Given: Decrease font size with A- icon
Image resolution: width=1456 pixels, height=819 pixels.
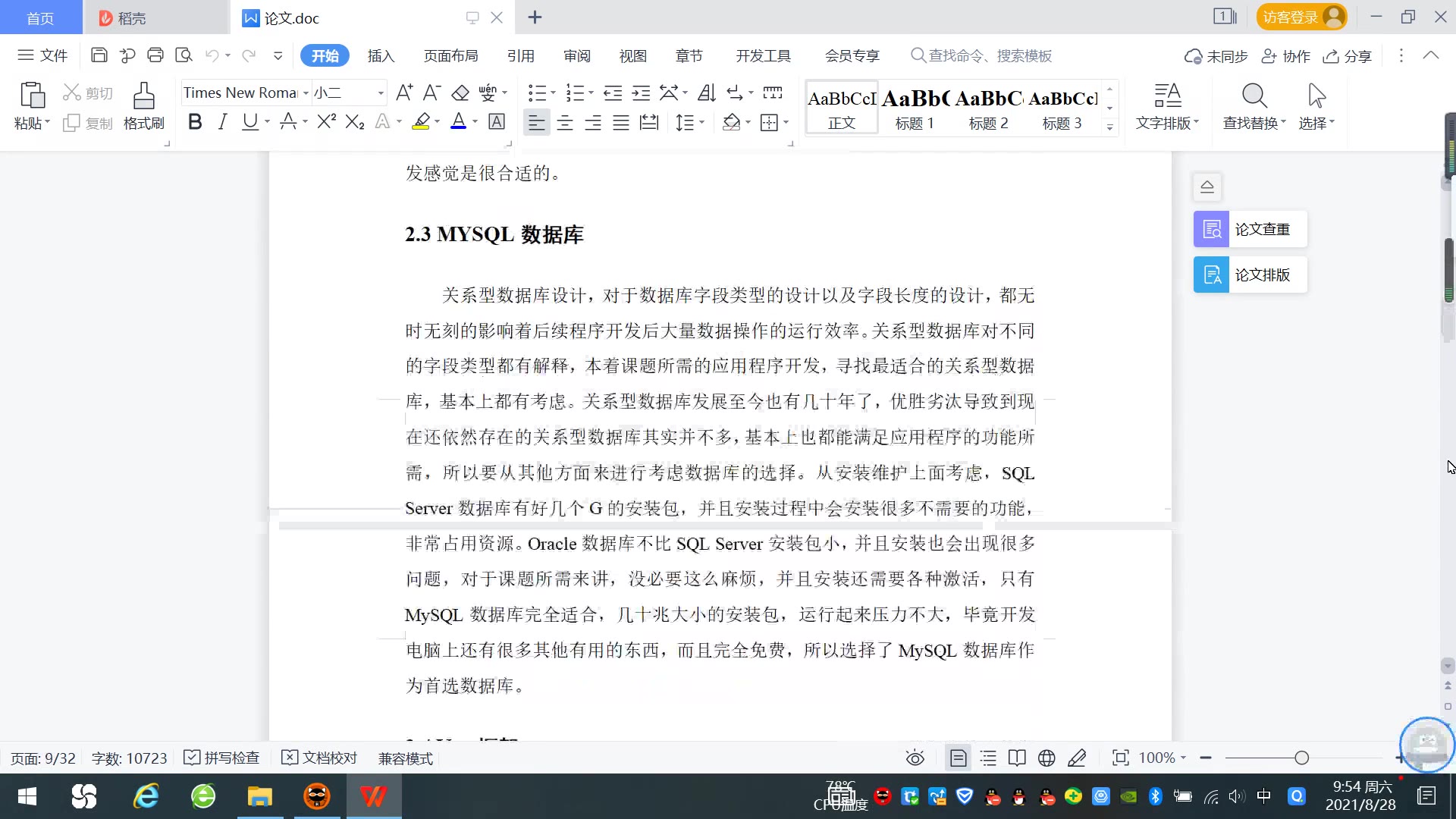Looking at the screenshot, I should tap(431, 93).
